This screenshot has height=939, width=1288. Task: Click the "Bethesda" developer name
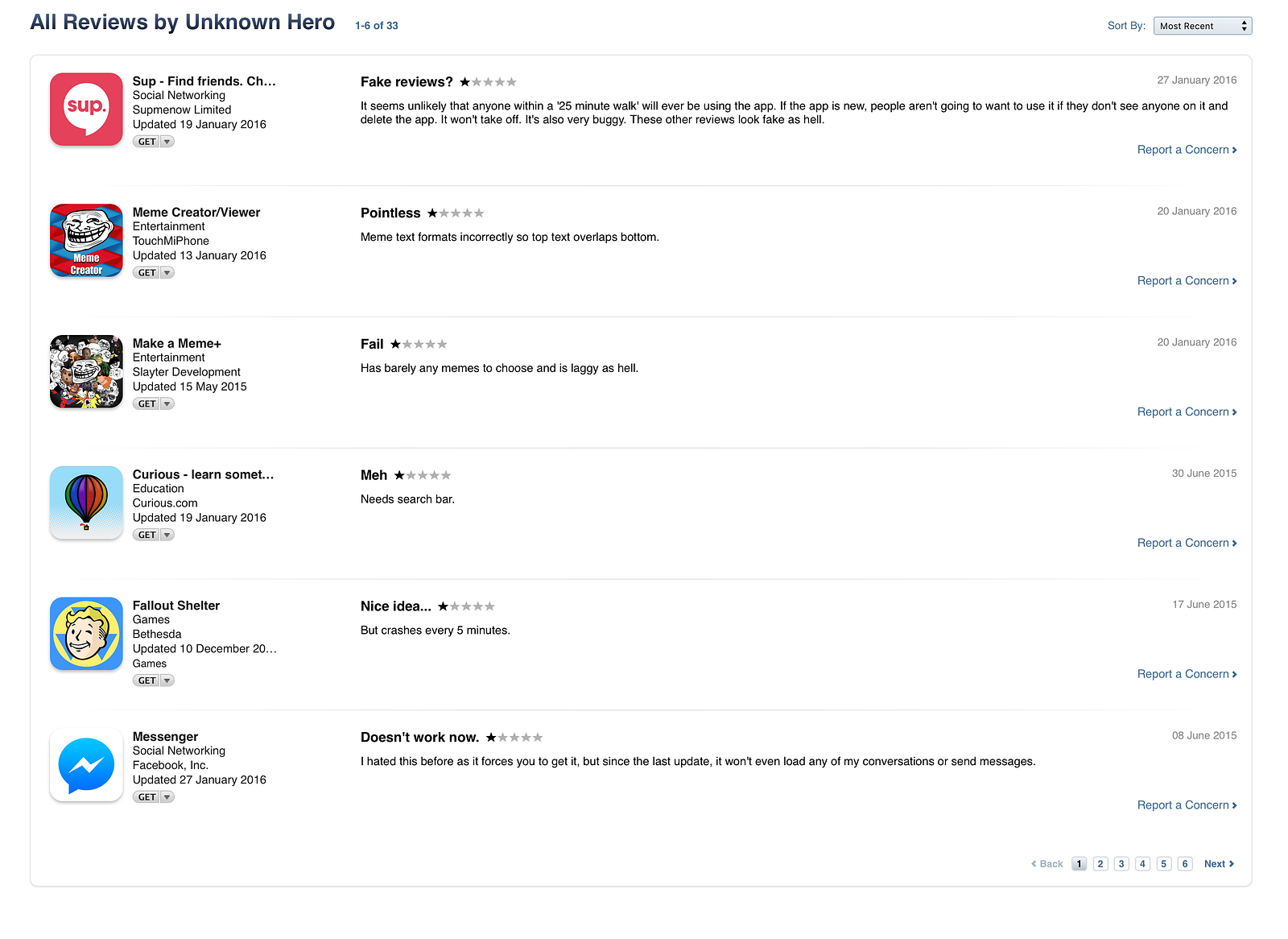point(157,635)
